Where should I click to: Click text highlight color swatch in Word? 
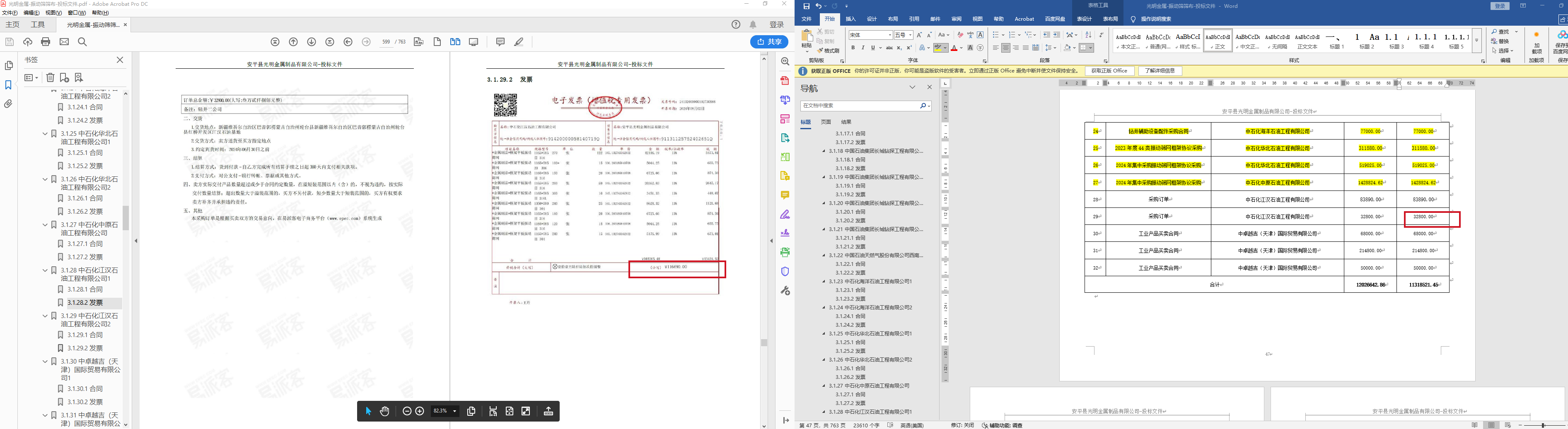point(938,48)
